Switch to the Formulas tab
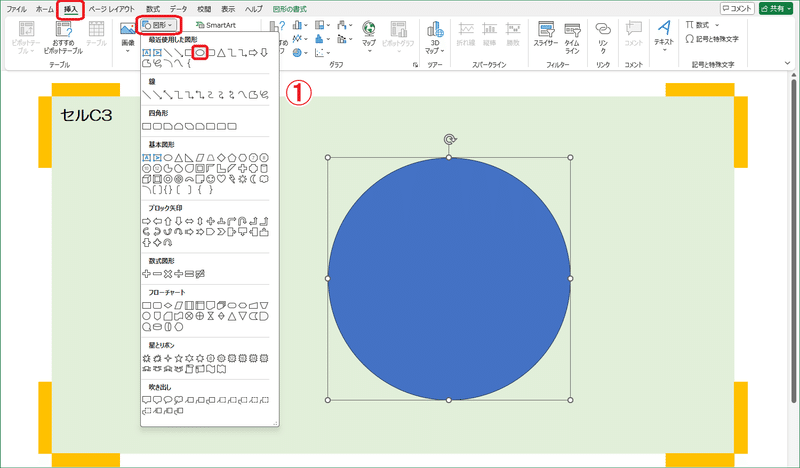Viewport: 800px width, 468px height. (153, 9)
